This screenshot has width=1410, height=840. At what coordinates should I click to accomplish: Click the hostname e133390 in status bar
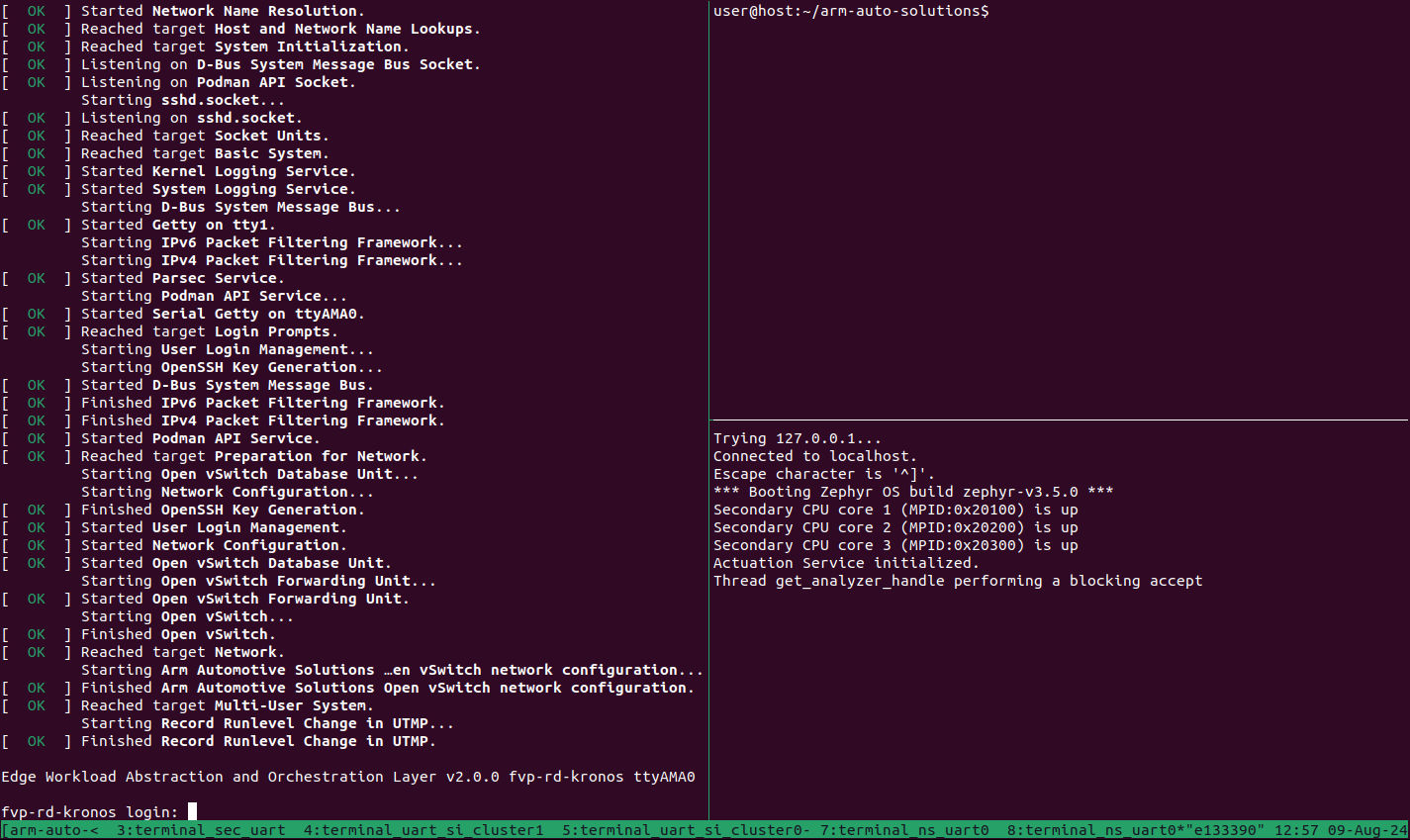[x=1226, y=830]
